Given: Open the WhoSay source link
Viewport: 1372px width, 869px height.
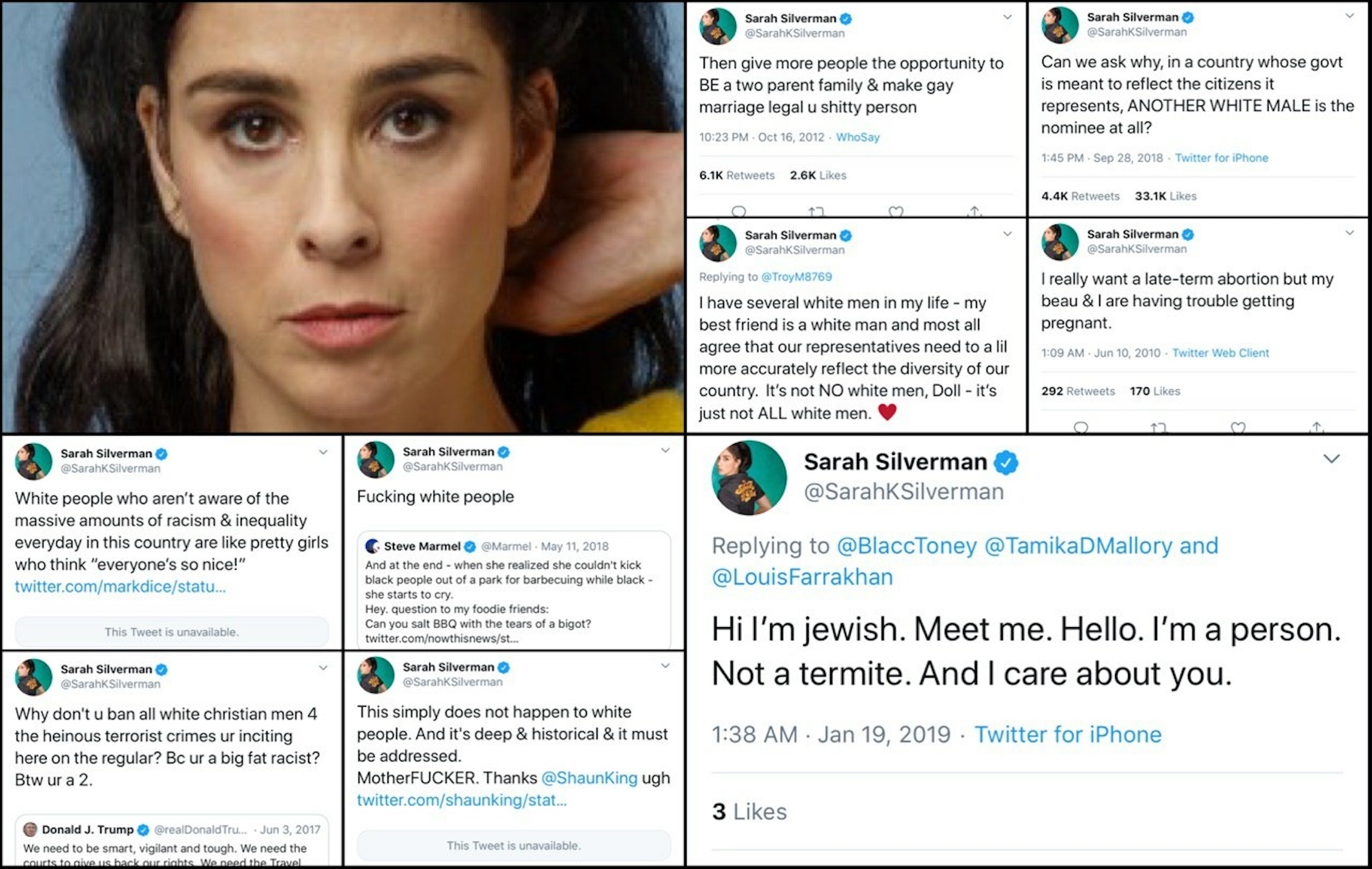Looking at the screenshot, I should click(857, 137).
